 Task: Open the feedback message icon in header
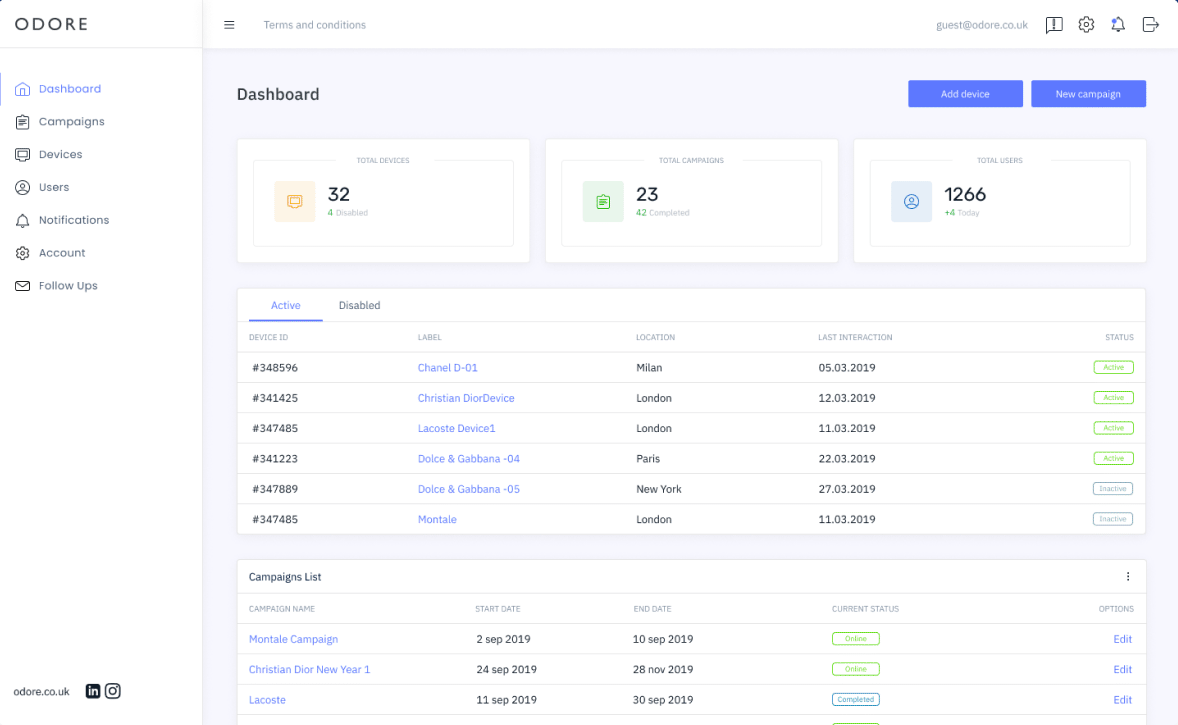1054,25
